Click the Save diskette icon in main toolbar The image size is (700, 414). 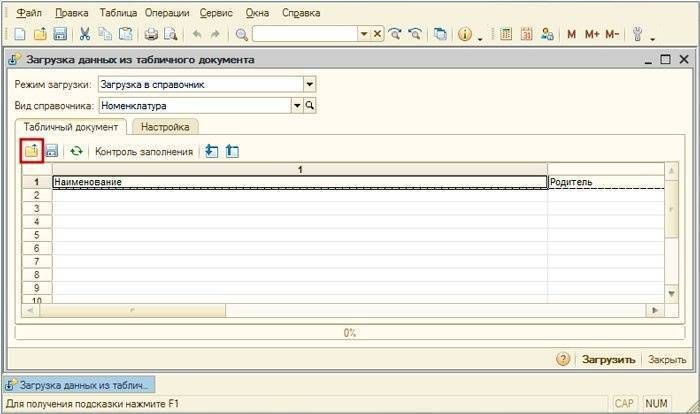(x=60, y=34)
